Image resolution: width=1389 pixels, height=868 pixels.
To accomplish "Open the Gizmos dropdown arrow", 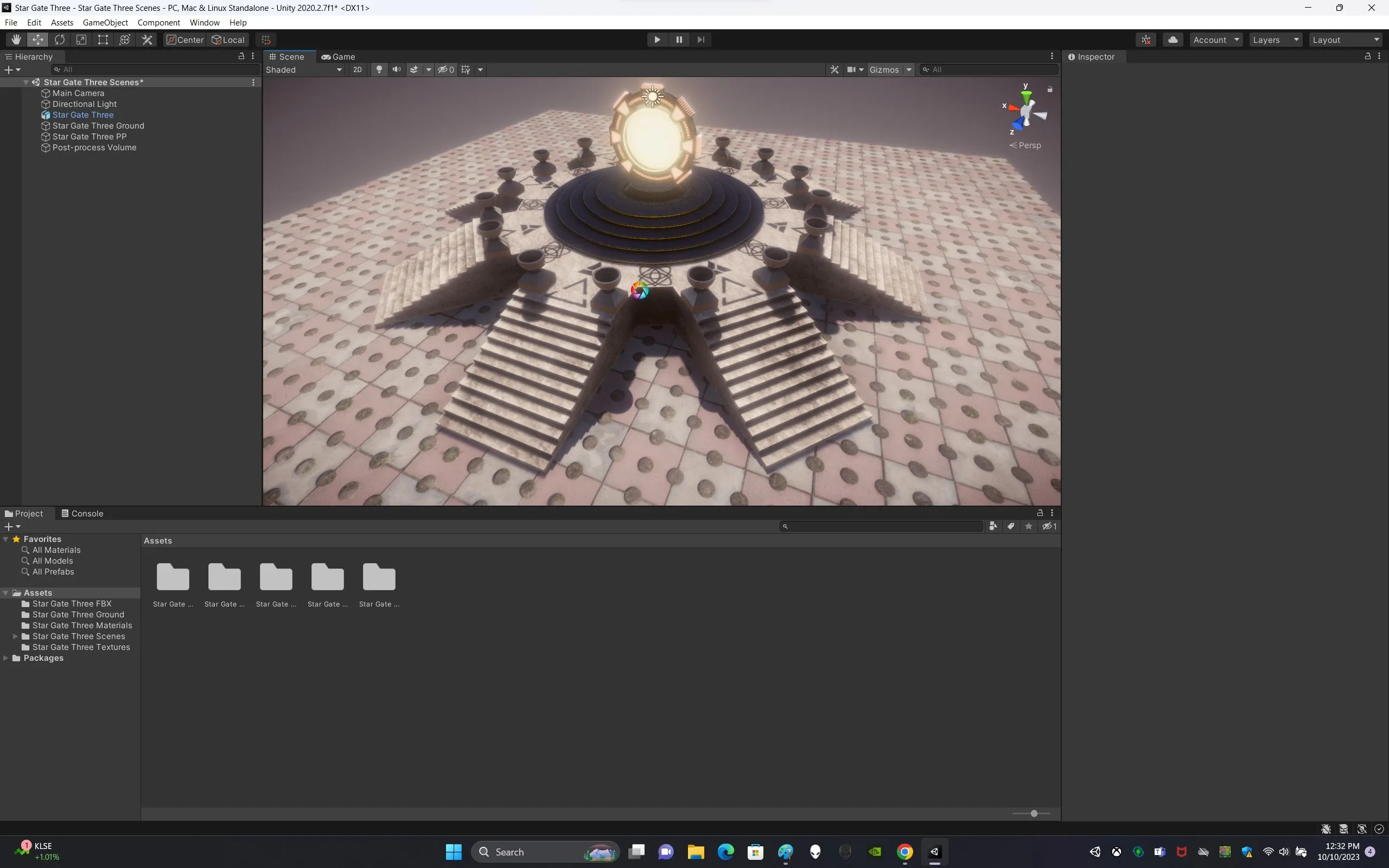I will [909, 69].
